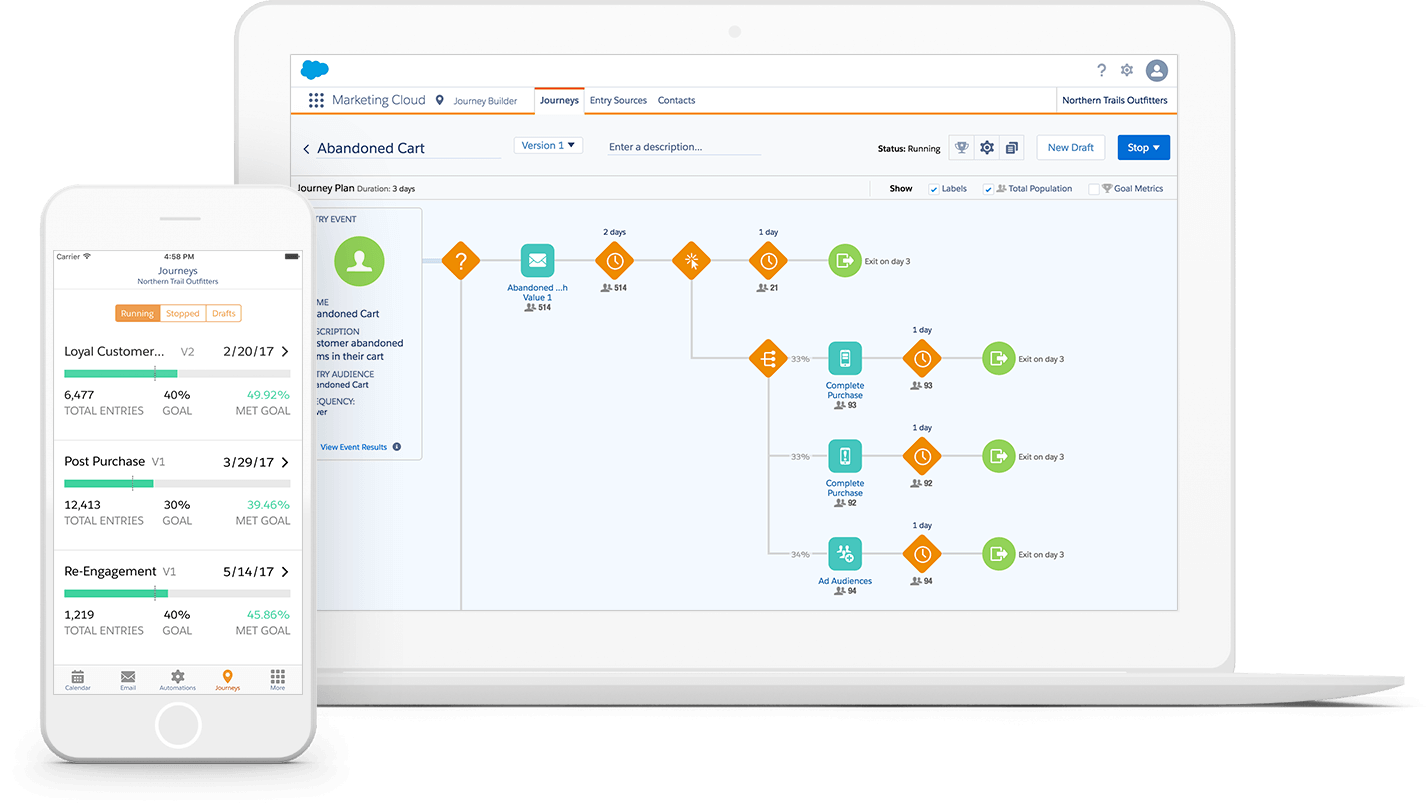Open journey settings gear button
The image size is (1426, 809).
point(987,148)
